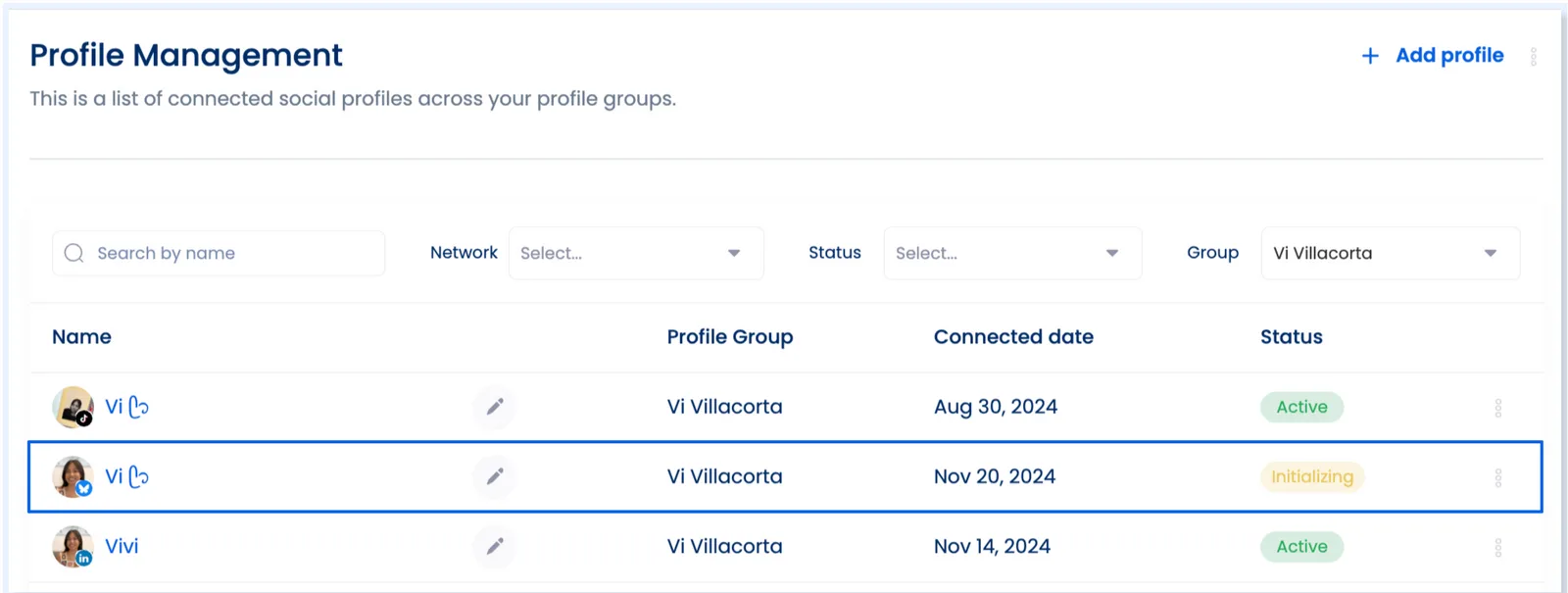The height and width of the screenshot is (593, 1568).
Task: Click the Bluesky Vi profile avatar
Action: [x=73, y=476]
